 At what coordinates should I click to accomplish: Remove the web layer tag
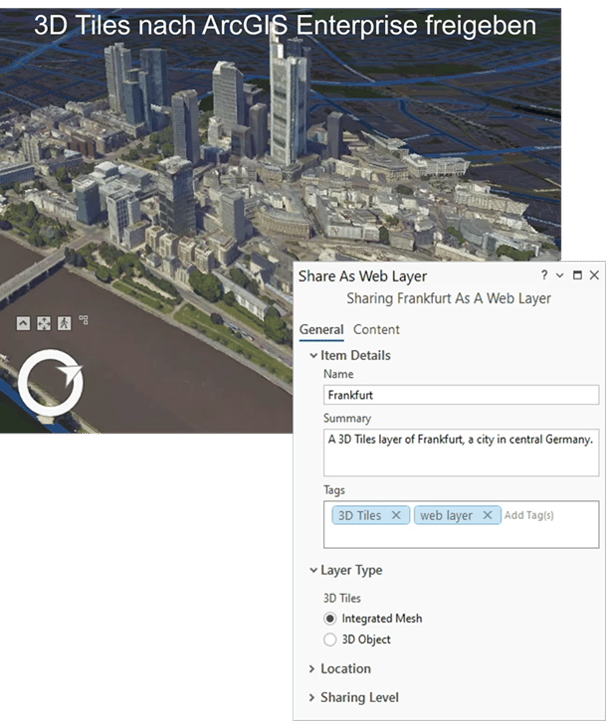point(487,515)
